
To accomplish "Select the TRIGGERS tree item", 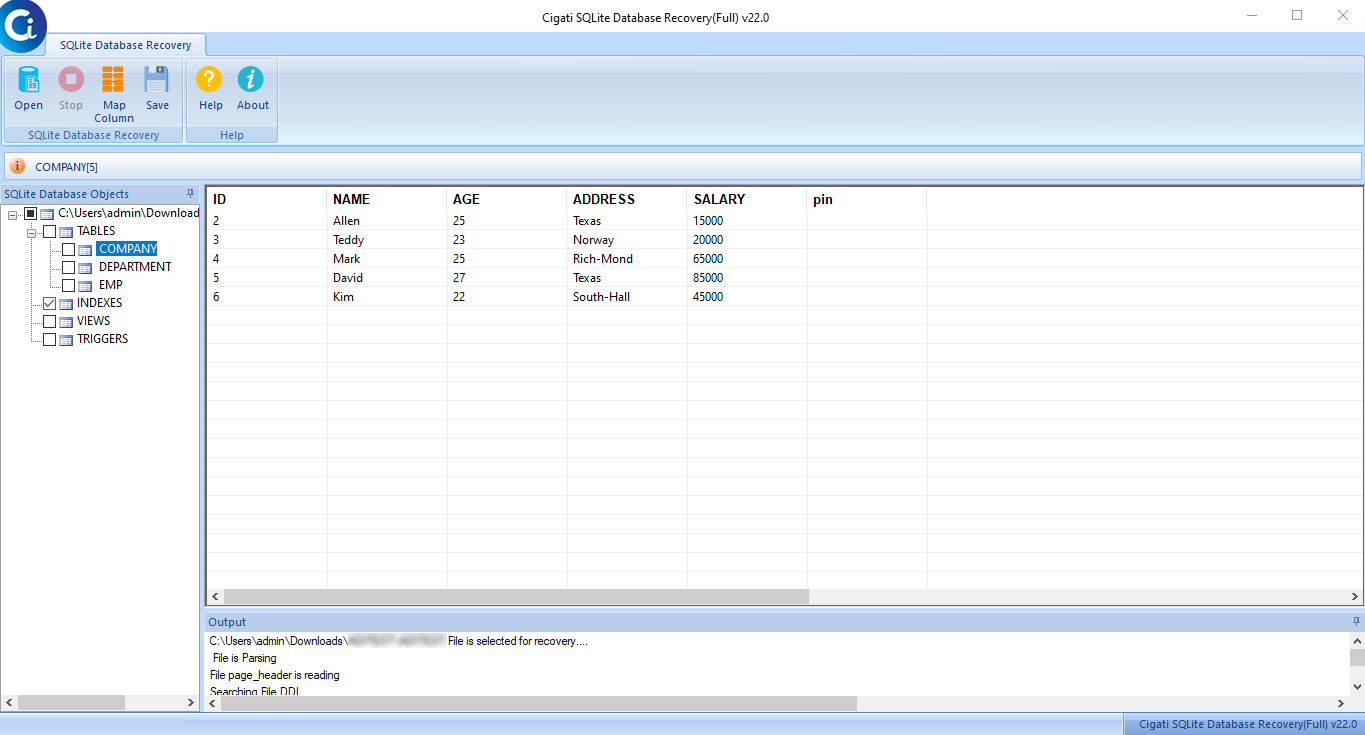I will 102,339.
